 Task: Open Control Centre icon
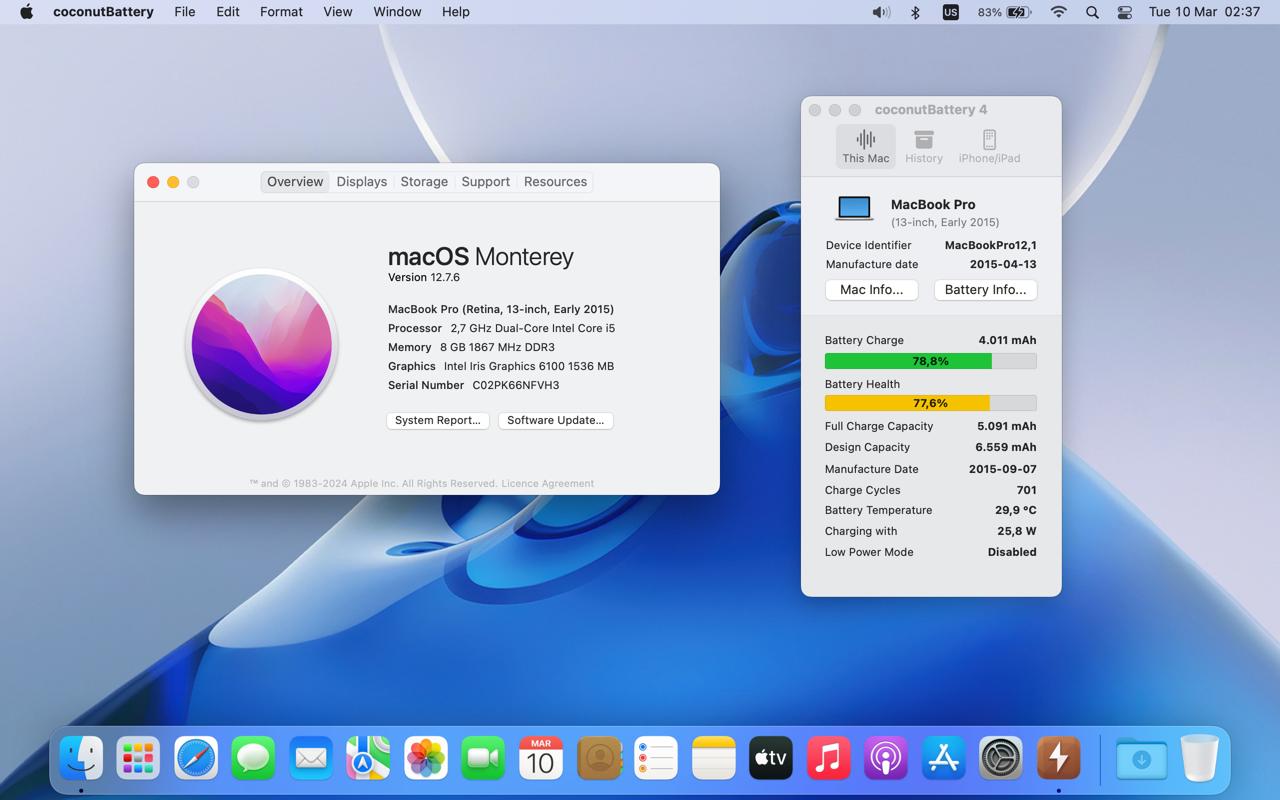pos(1125,12)
